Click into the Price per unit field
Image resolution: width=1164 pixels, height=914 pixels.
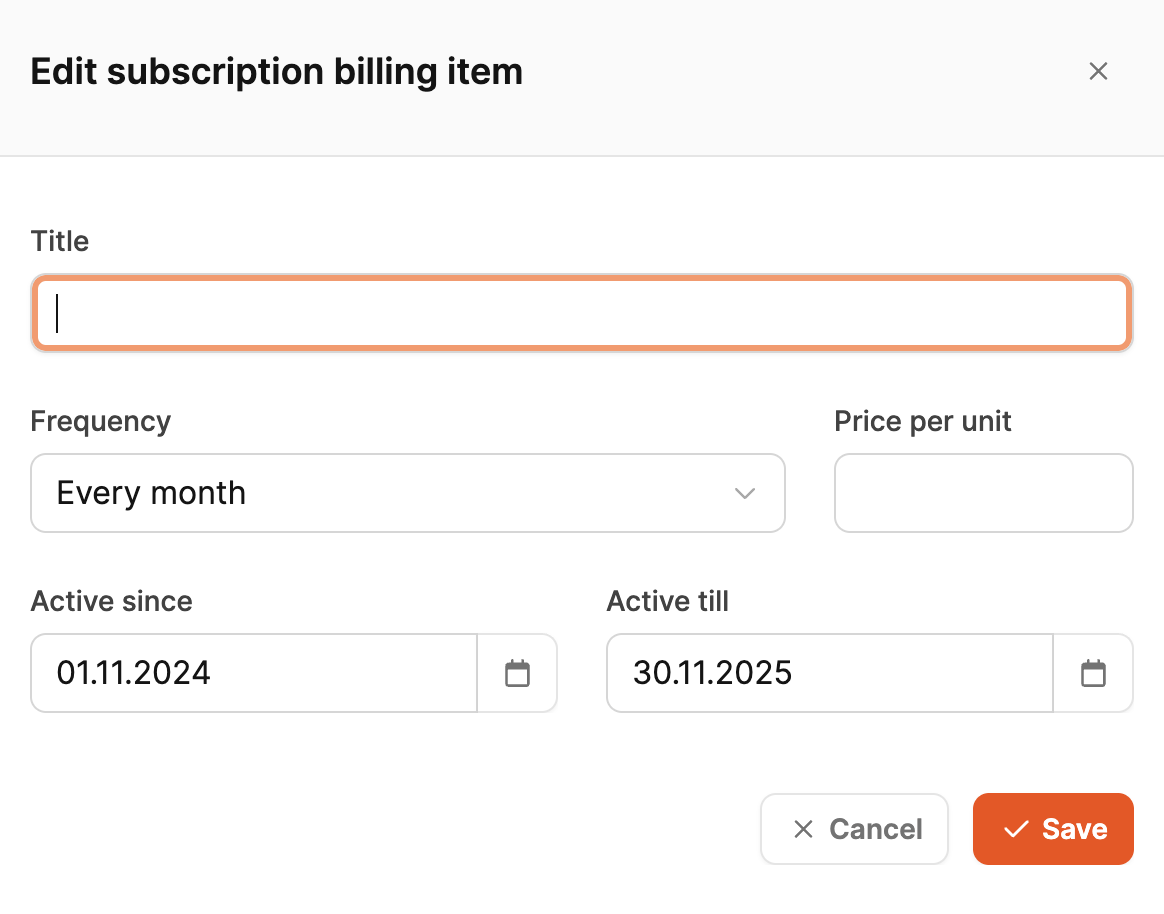[983, 493]
